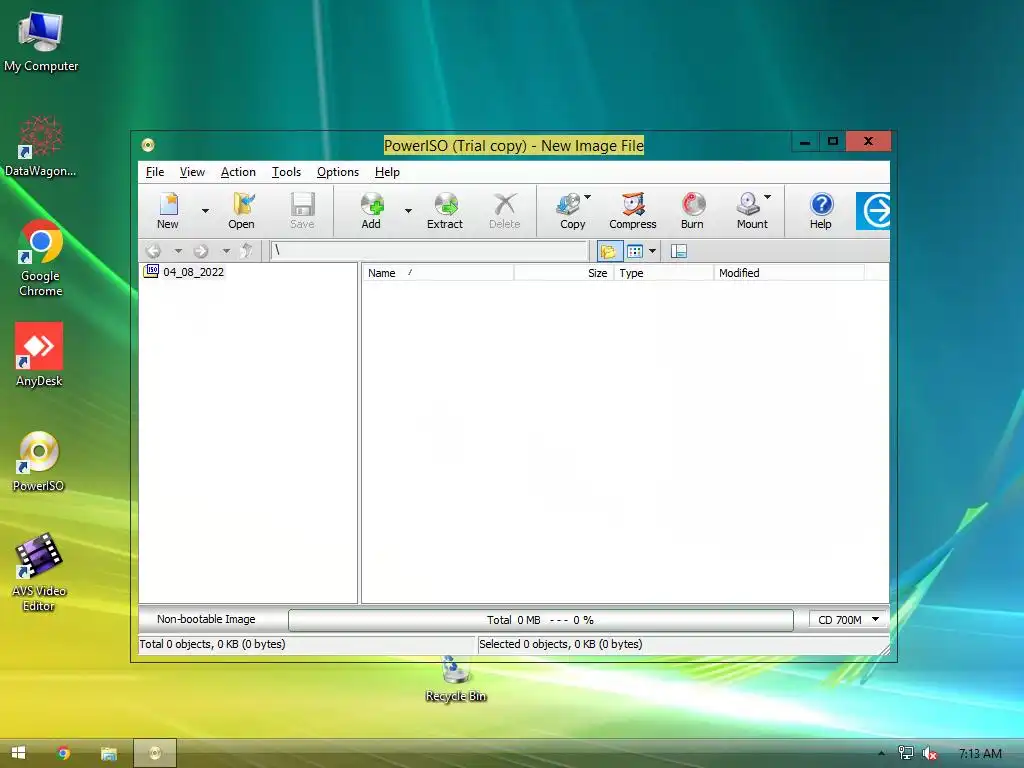Expand the New button dropdown arrow
1024x768 pixels.
pos(205,211)
